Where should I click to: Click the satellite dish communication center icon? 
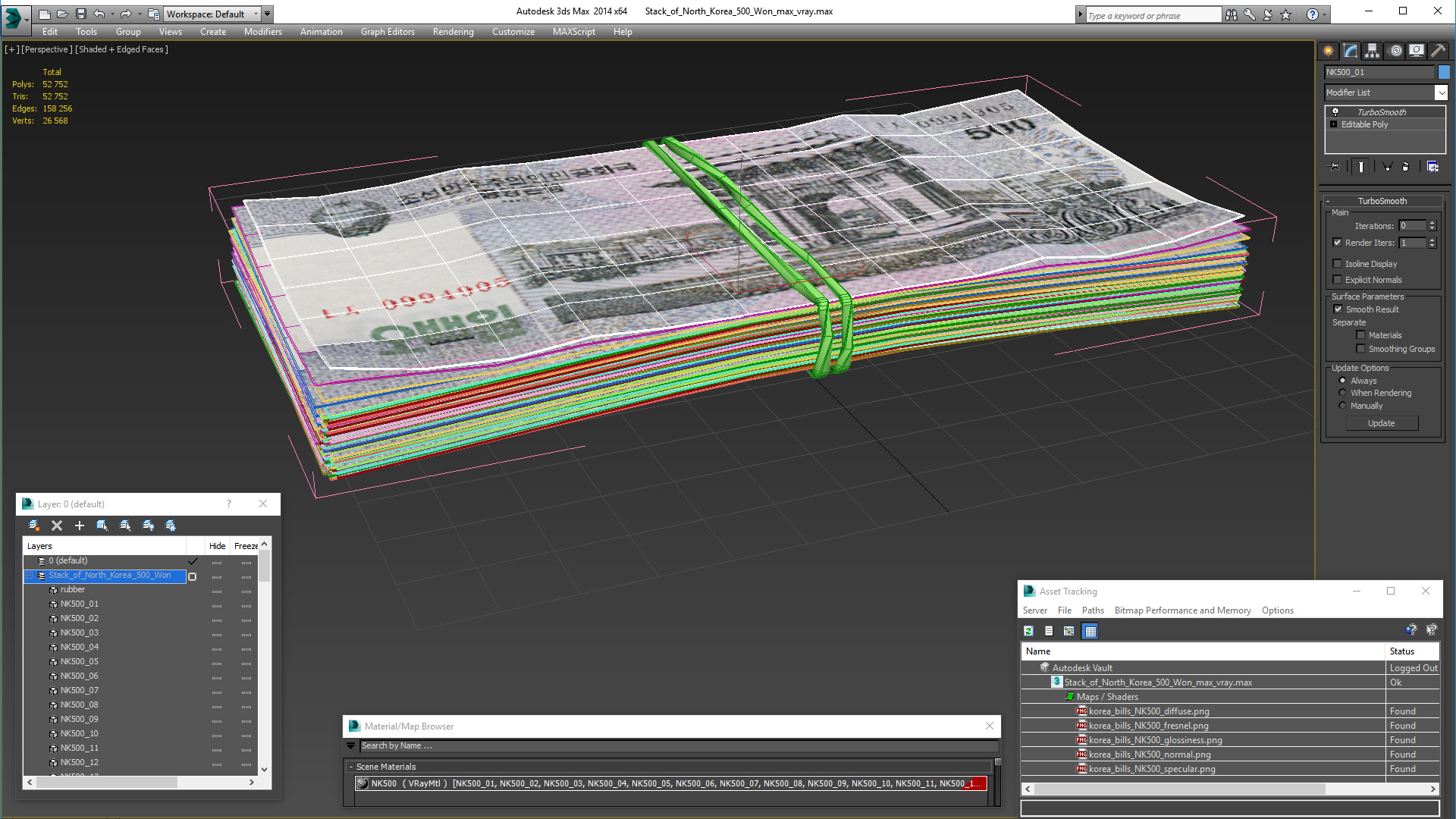(x=1268, y=14)
